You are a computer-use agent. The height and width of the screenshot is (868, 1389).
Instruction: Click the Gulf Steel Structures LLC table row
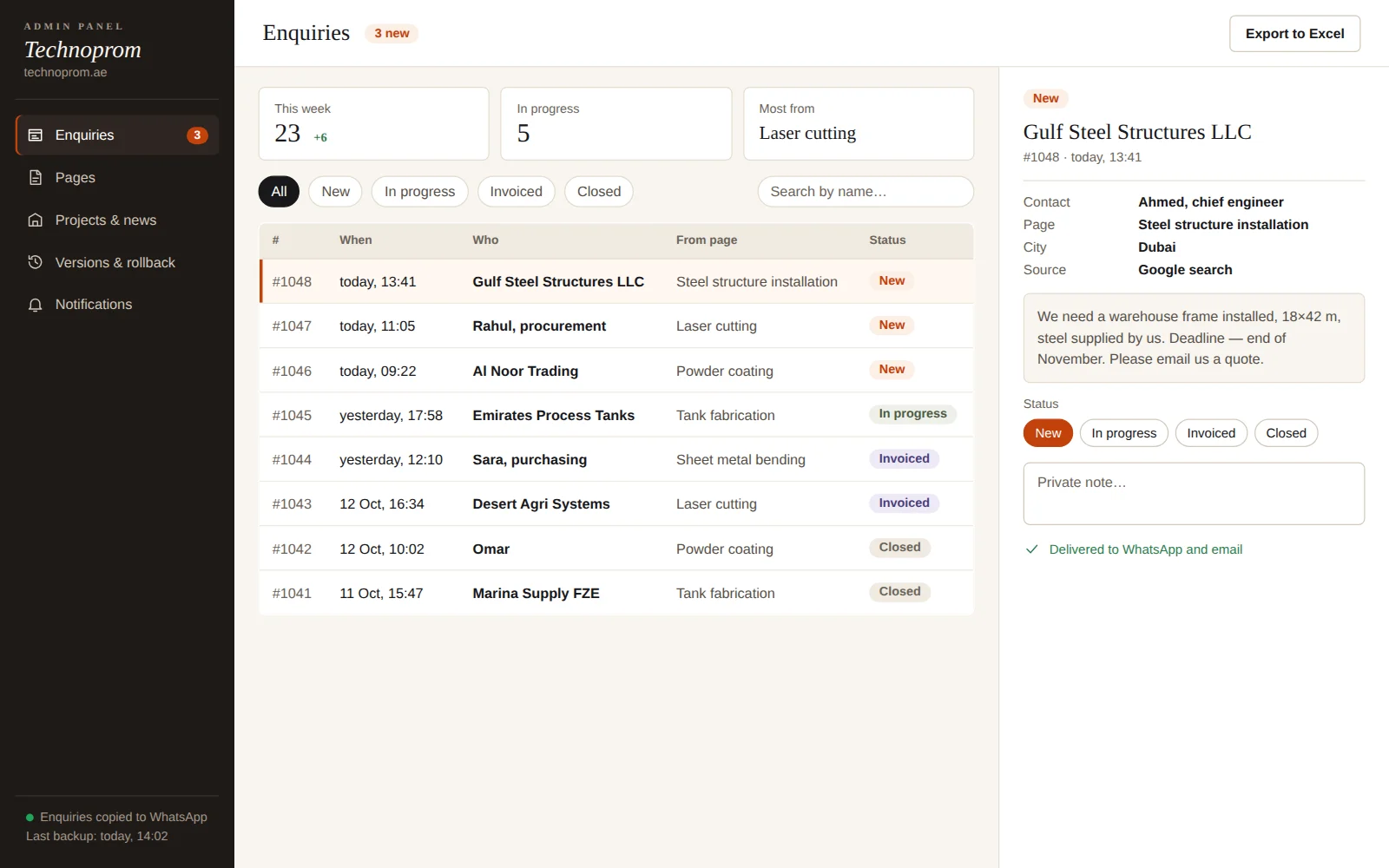(x=616, y=281)
